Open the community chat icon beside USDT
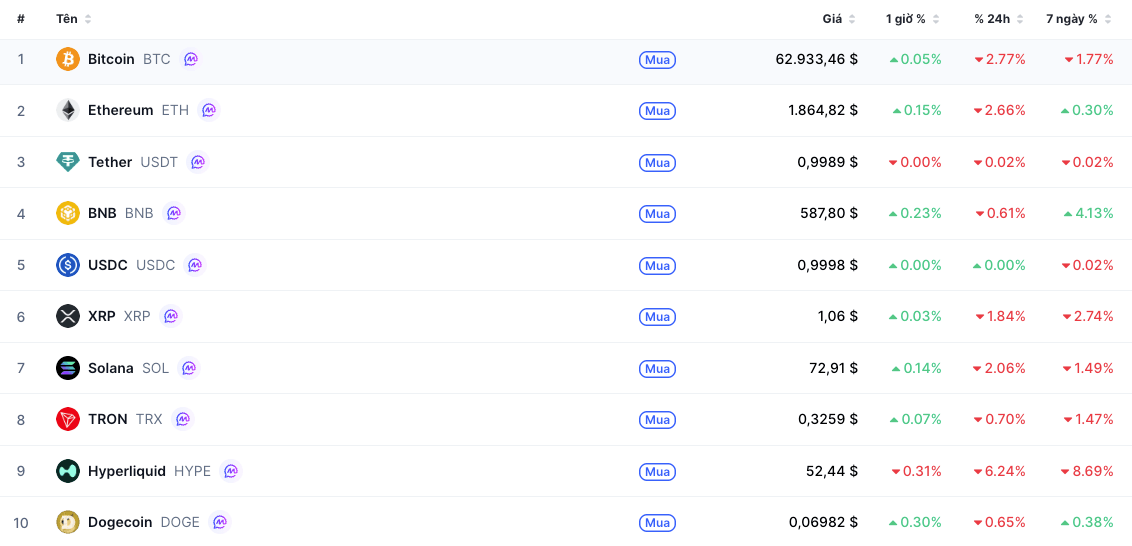The height and width of the screenshot is (546, 1132). pos(198,162)
